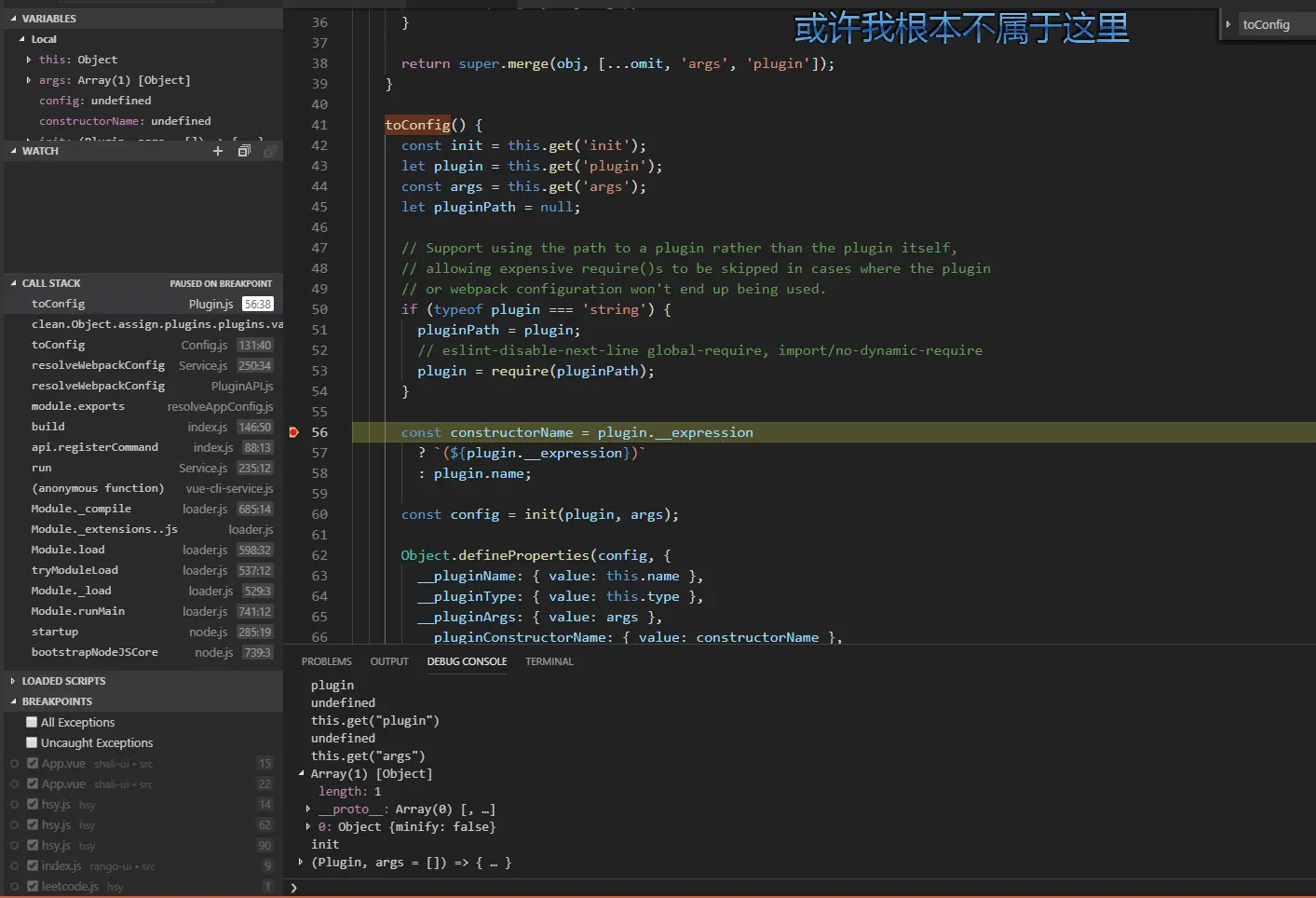Select resolveWebpackConfig Service.js stack frame
Screen dimensions: 1316x898
[x=143, y=365]
